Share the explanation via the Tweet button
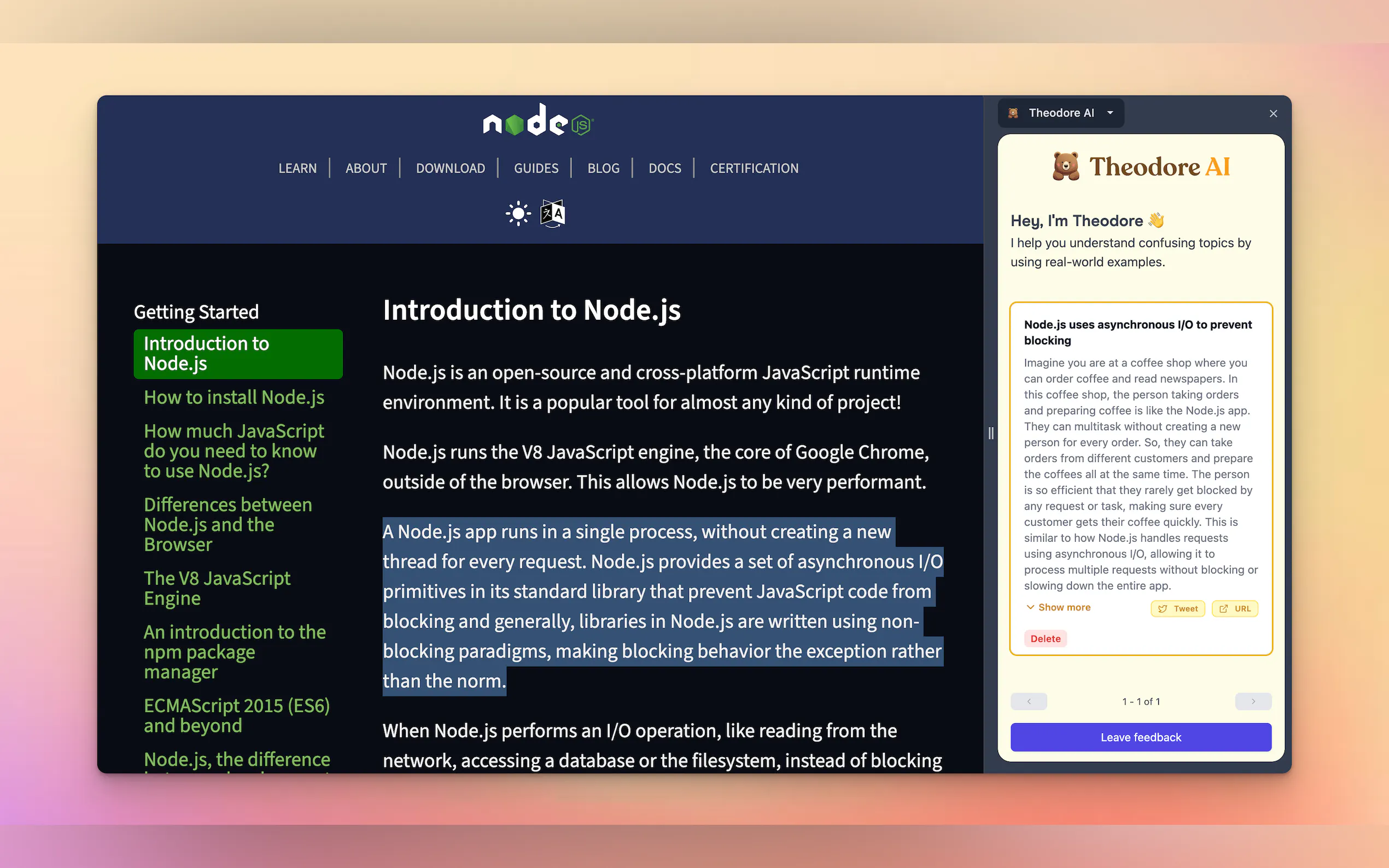Viewport: 1389px width, 868px height. (x=1178, y=608)
